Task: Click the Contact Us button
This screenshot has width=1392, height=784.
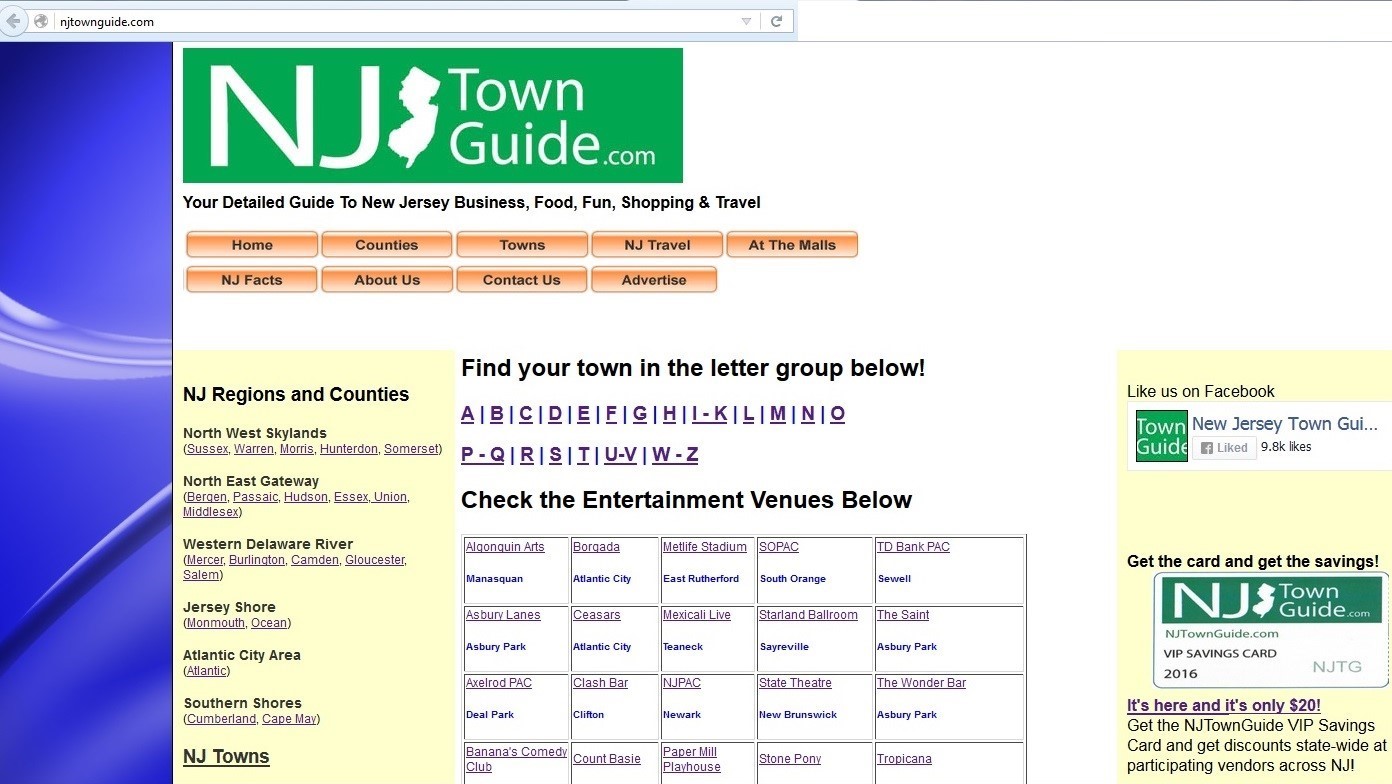Action: pos(522,280)
